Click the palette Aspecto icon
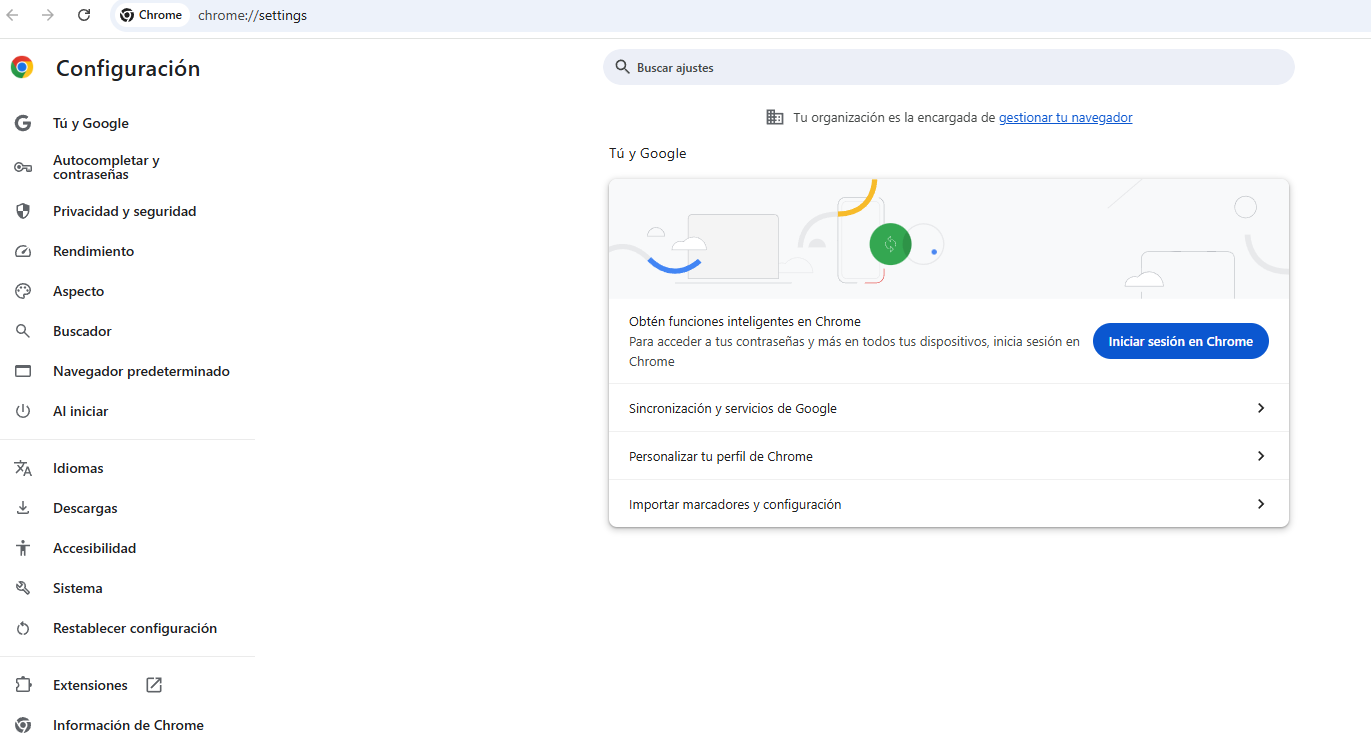This screenshot has height=746, width=1371. [x=23, y=291]
